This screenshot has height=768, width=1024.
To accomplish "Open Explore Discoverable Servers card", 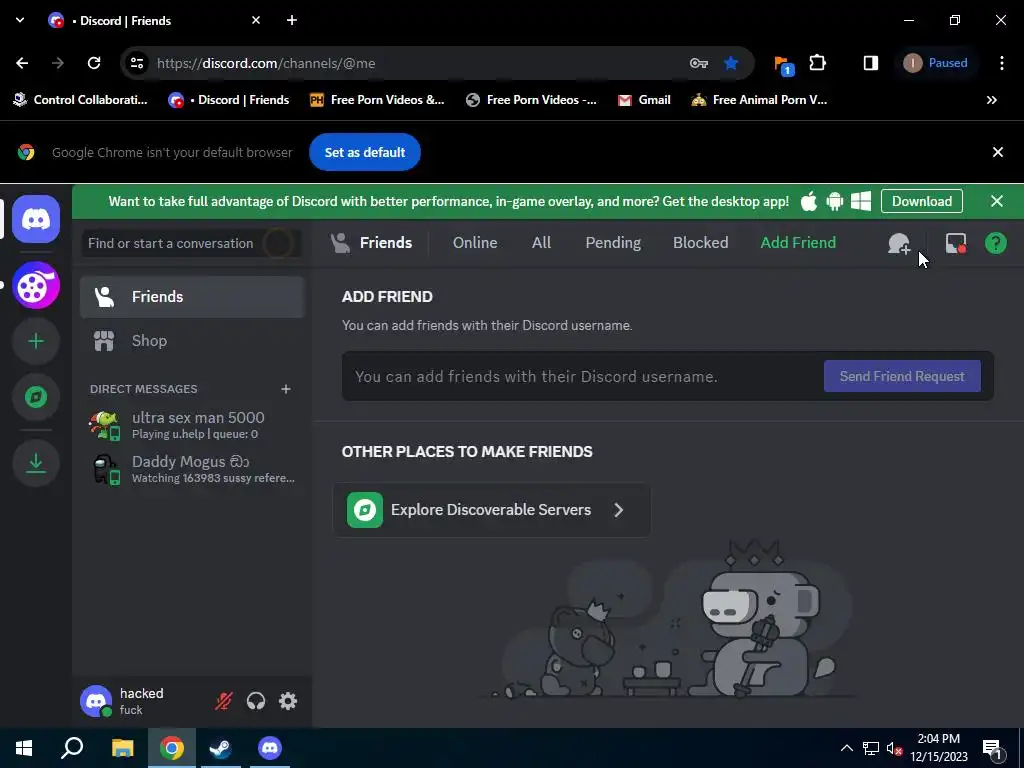I will [x=492, y=510].
